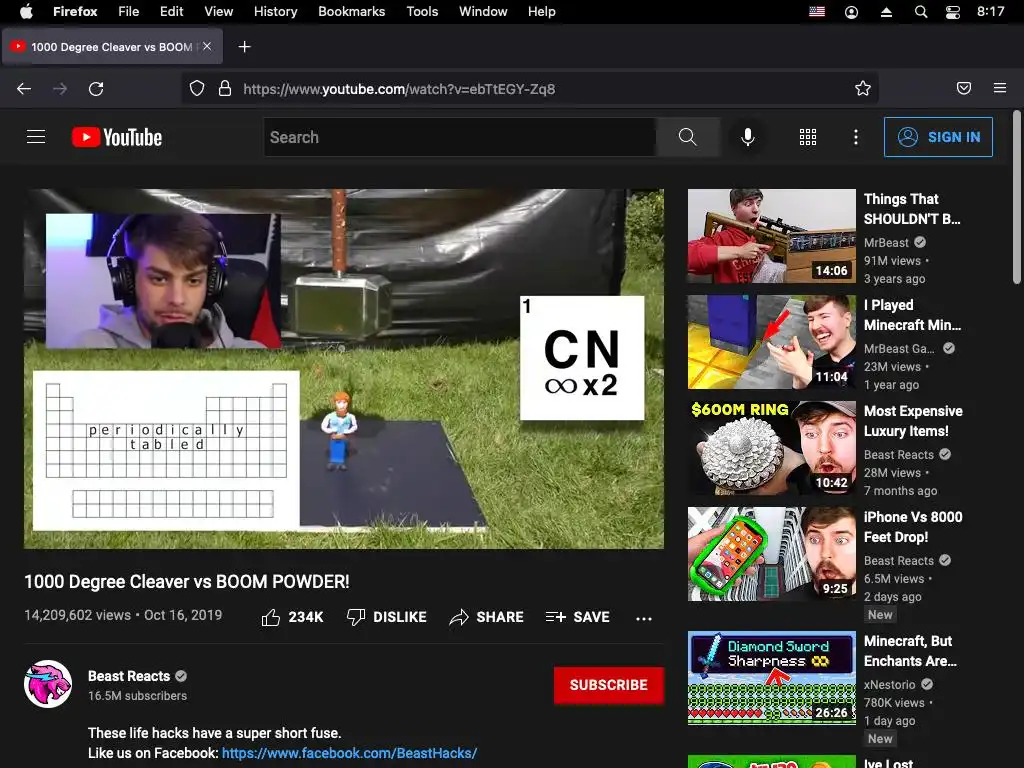Open YouTube settings three-dot menu
1024x768 pixels.
856,137
